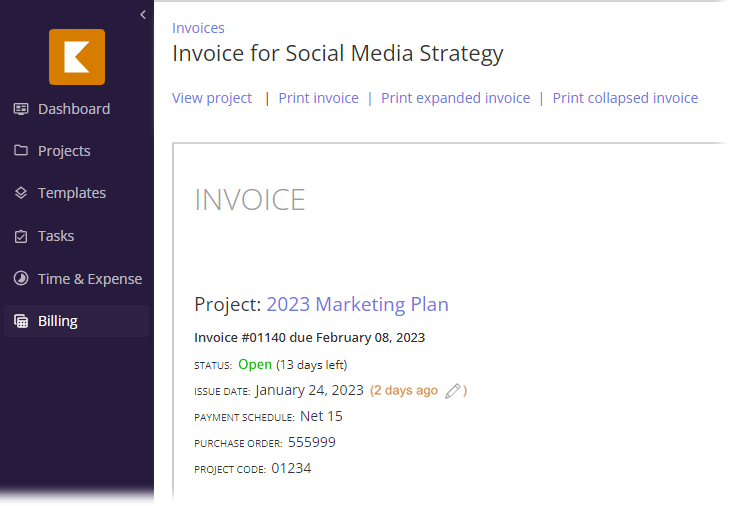Screen dimensions: 732x506
Task: Click the 13 days left text
Action: click(311, 365)
